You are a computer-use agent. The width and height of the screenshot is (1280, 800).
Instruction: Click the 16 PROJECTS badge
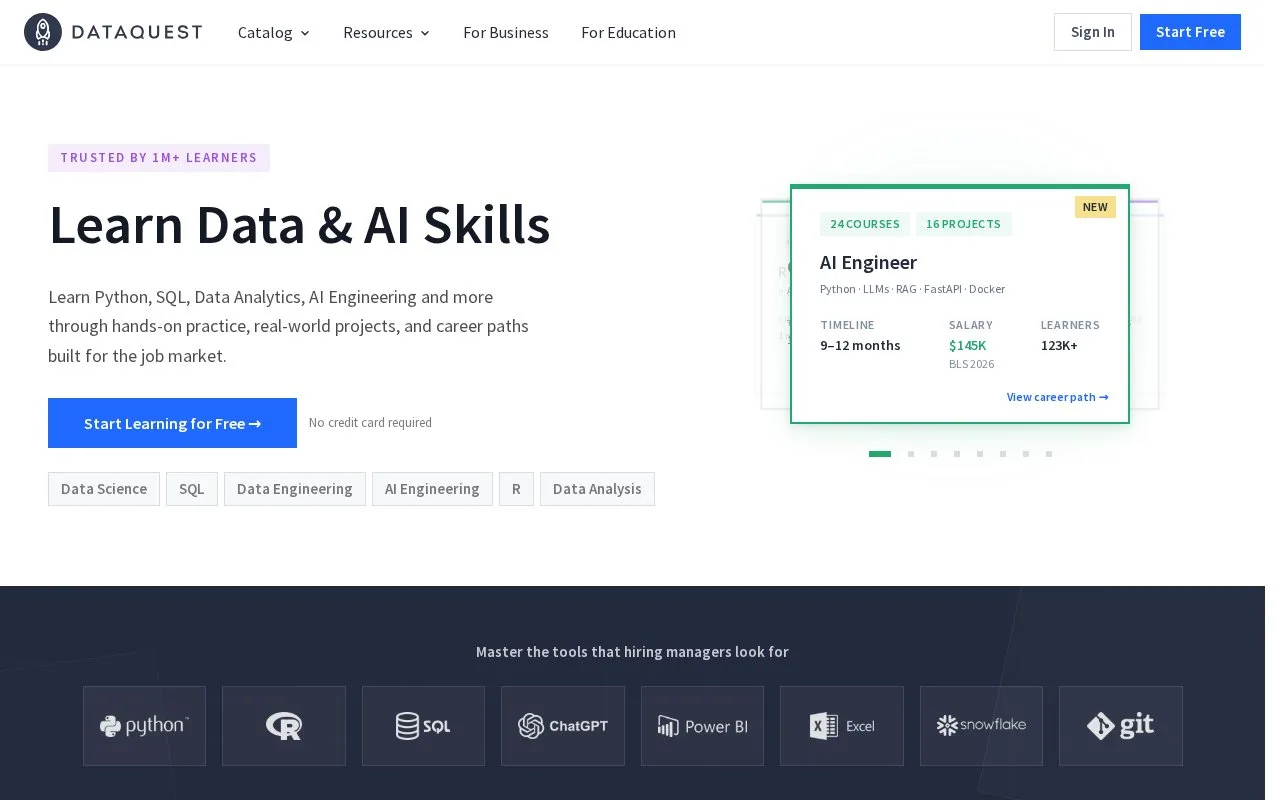[x=964, y=224]
